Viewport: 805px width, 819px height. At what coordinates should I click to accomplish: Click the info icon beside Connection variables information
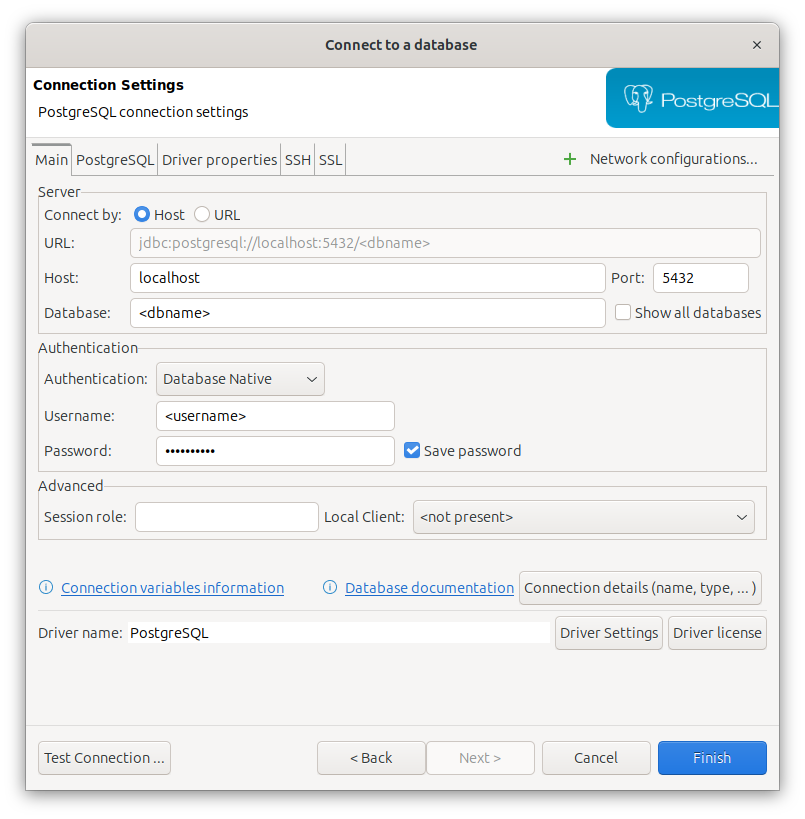click(46, 587)
